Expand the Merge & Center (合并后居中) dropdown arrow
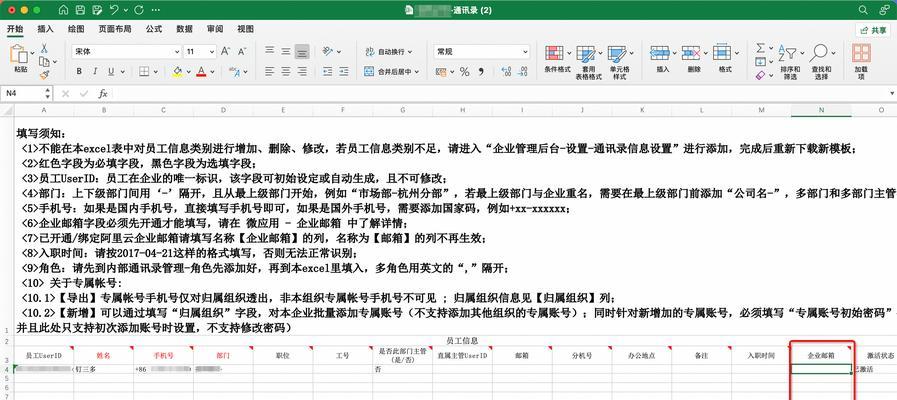 pos(416,72)
